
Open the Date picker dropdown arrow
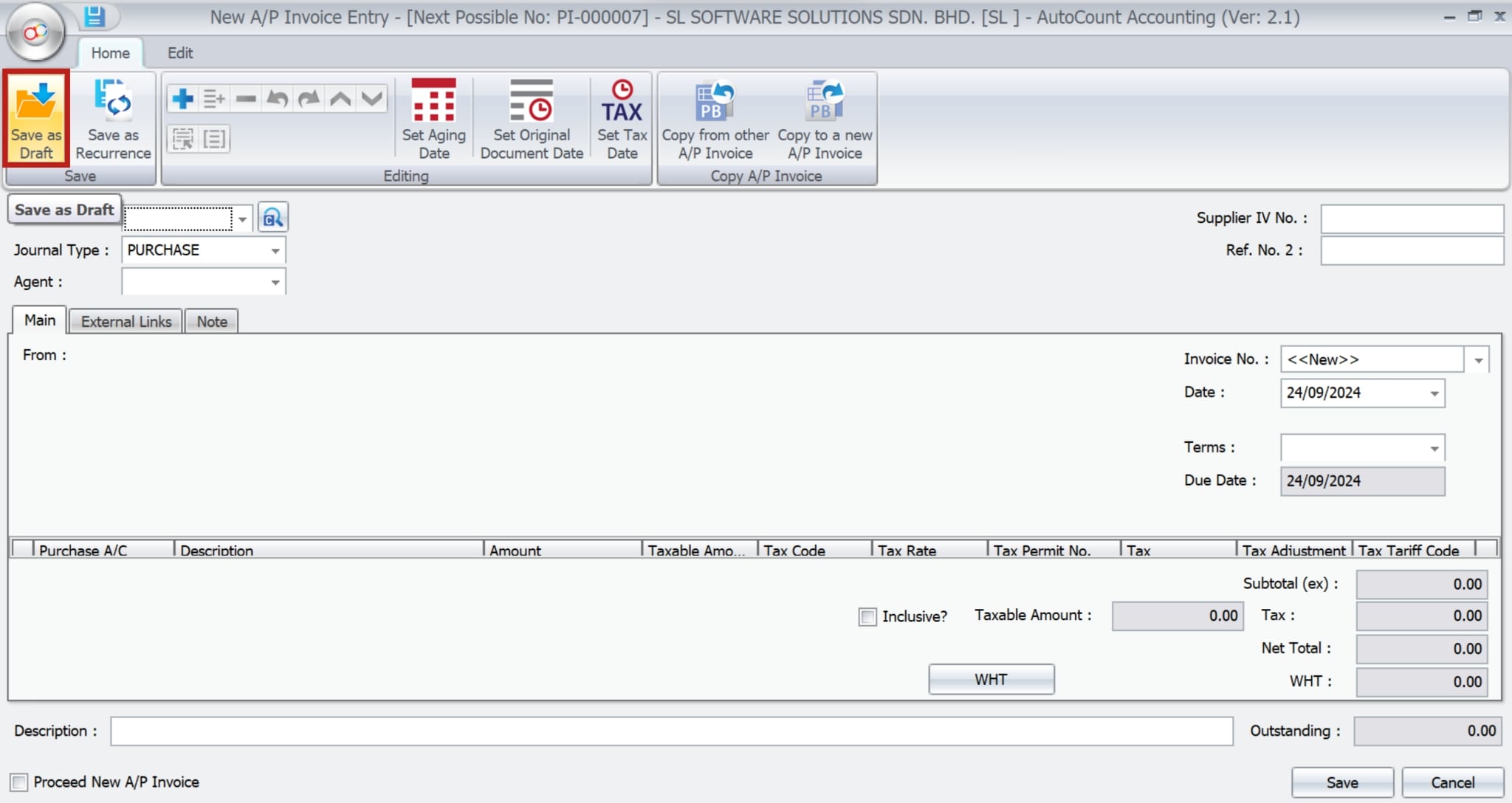coord(1434,393)
